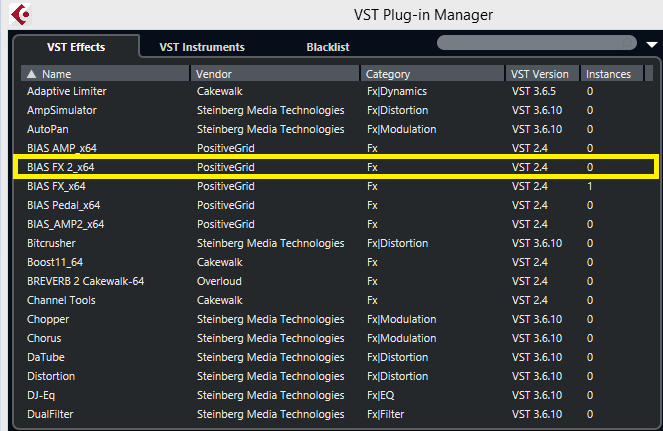This screenshot has height=431, width=663.
Task: Toggle the sort arrow in Name header
Action: click(31, 74)
